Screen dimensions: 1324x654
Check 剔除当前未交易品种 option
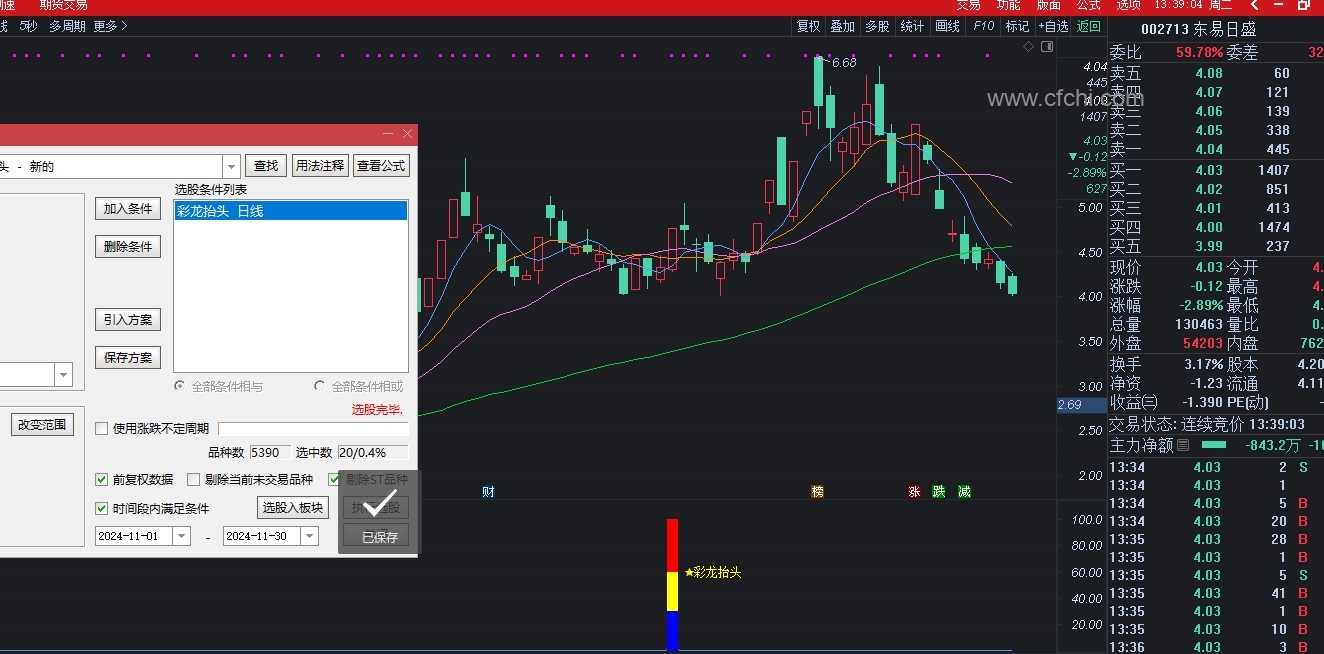pyautogui.click(x=194, y=479)
